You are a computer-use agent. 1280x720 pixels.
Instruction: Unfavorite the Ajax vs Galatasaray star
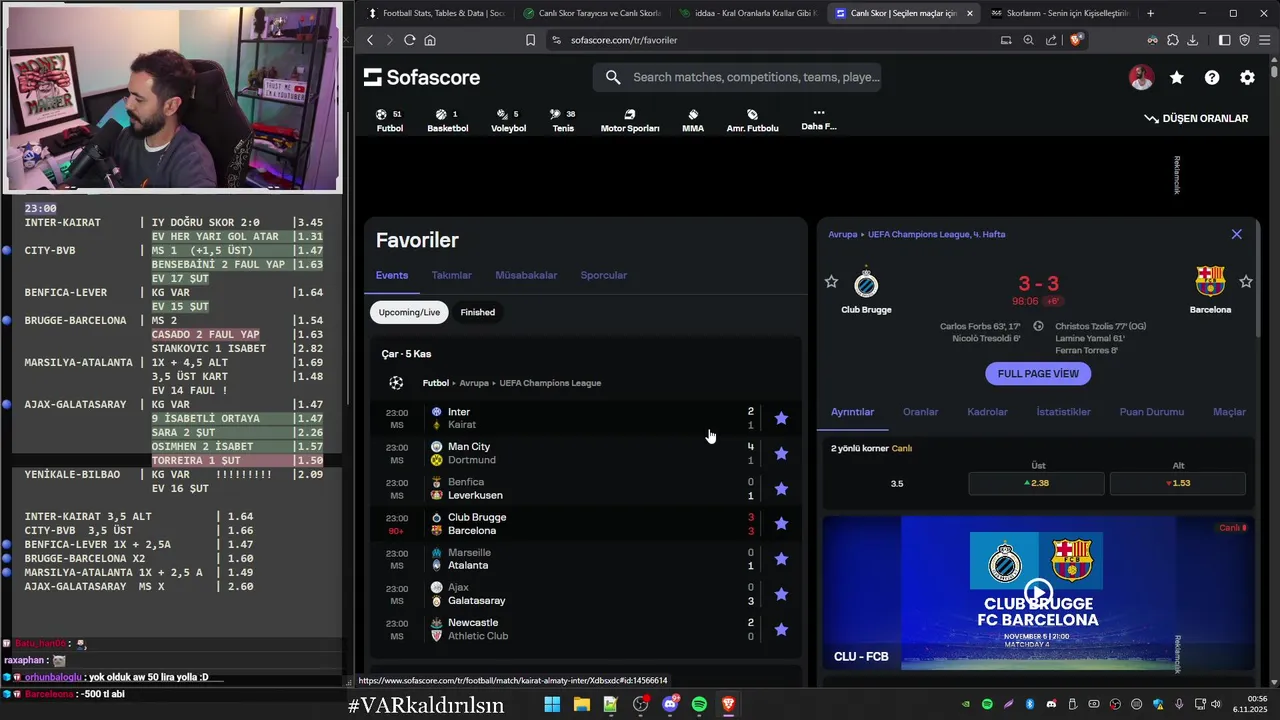(x=781, y=594)
